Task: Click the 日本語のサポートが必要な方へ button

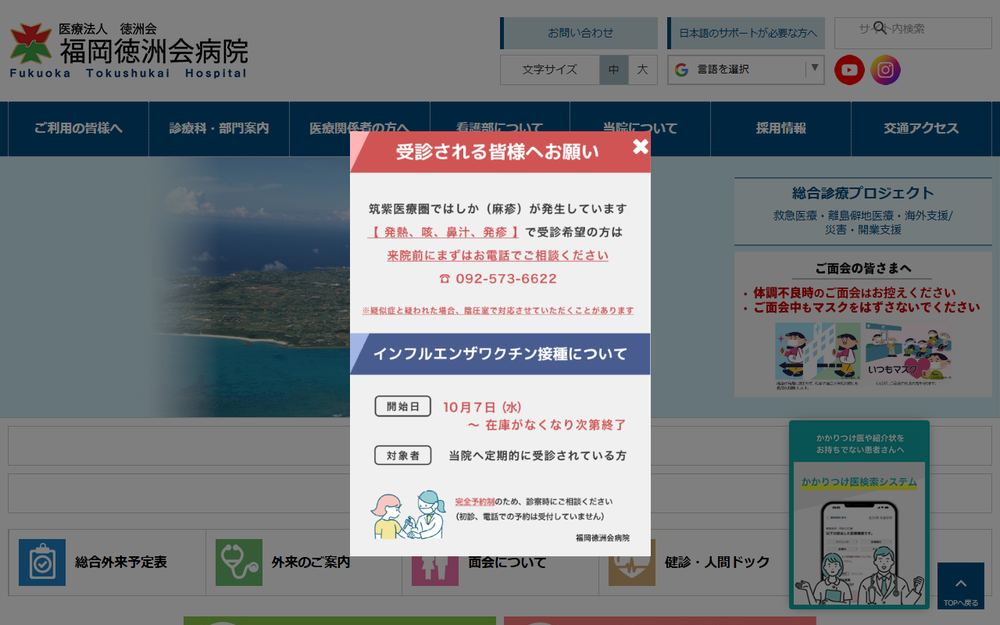Action: pos(746,33)
